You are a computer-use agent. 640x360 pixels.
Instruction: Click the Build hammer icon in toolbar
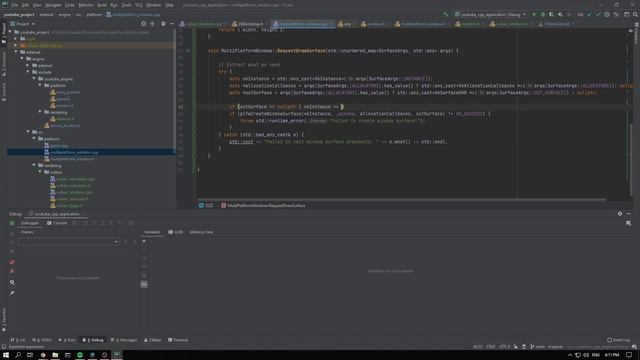tap(446, 14)
